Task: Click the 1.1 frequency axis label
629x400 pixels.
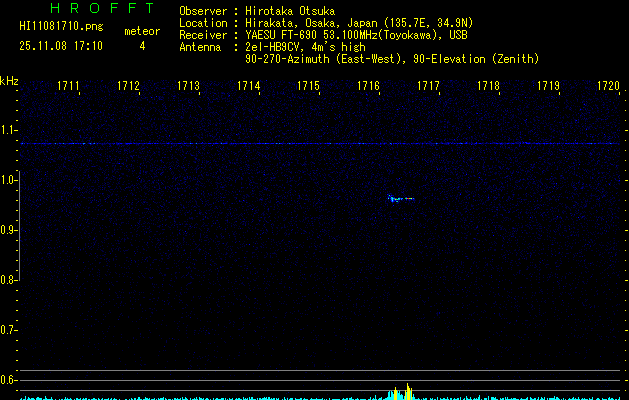Action: tap(9, 130)
